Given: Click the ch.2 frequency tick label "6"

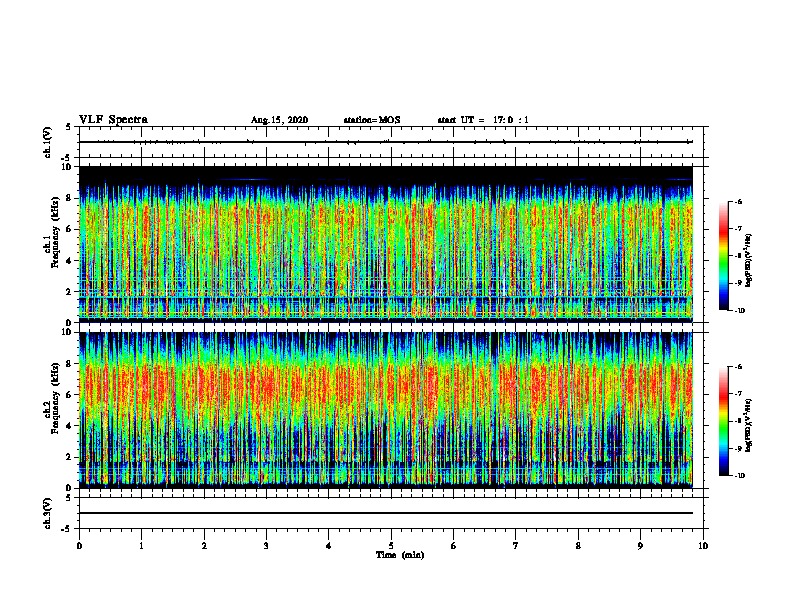Looking at the screenshot, I should point(70,395).
